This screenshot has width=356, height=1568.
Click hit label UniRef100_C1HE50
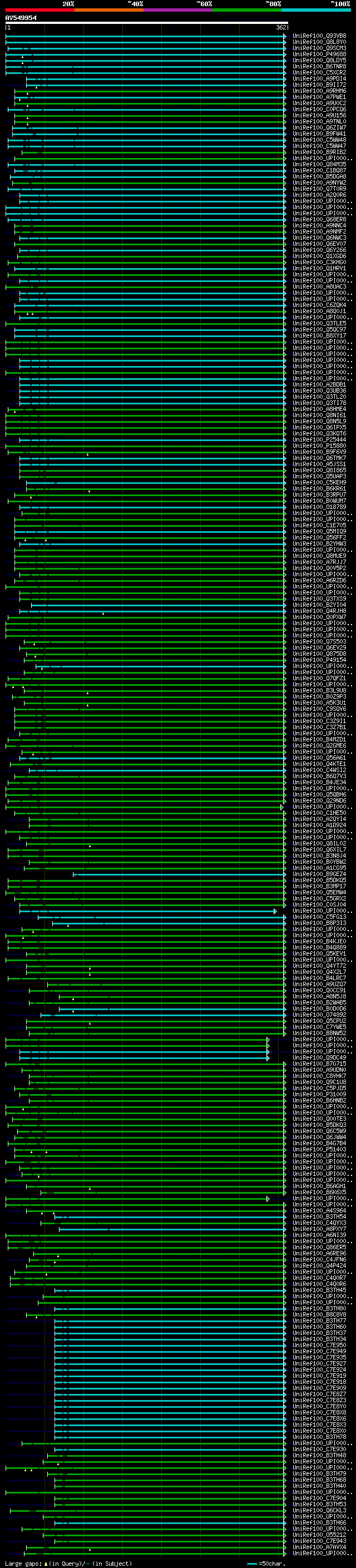[x=319, y=813]
